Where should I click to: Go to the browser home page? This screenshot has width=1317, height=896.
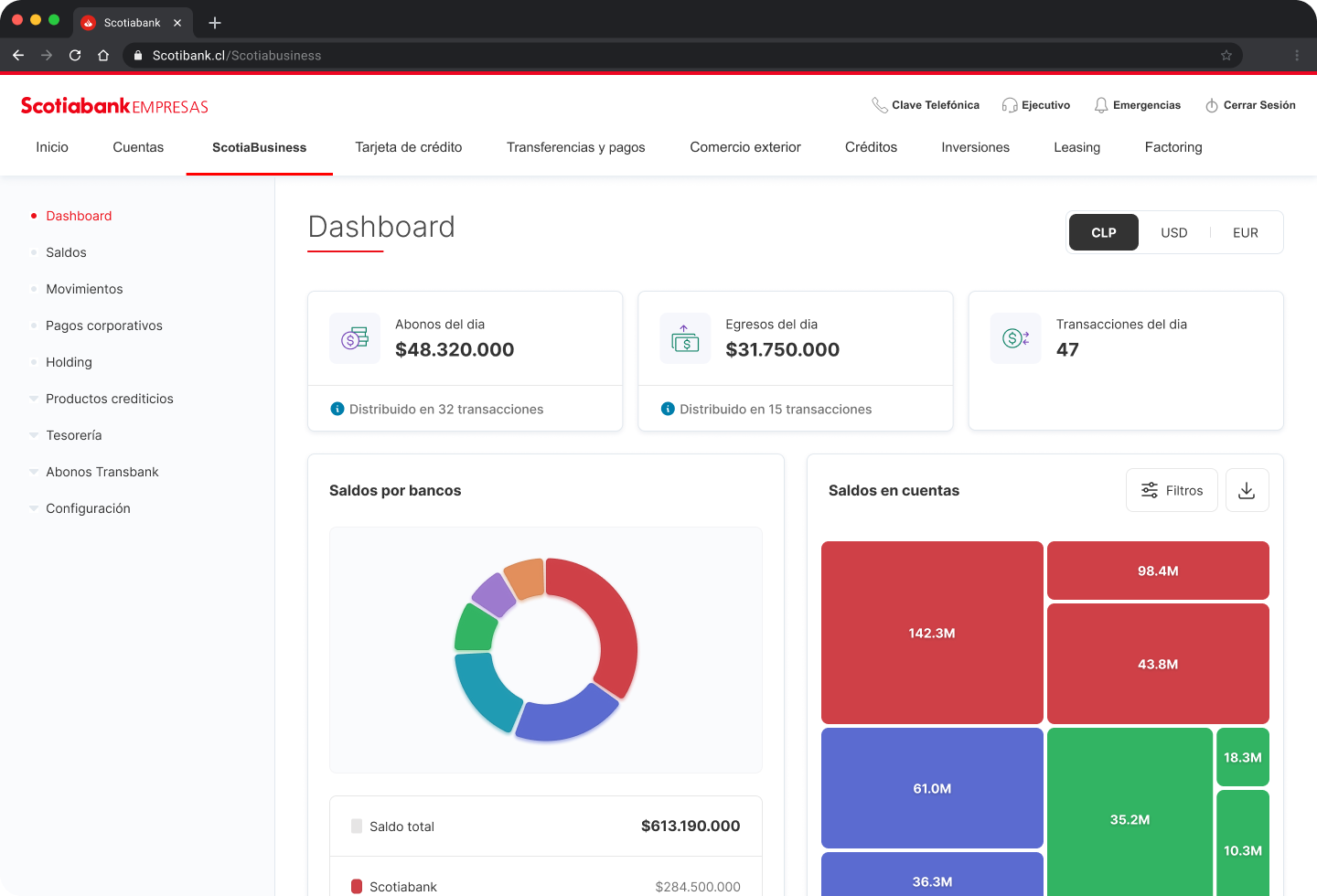(103, 55)
